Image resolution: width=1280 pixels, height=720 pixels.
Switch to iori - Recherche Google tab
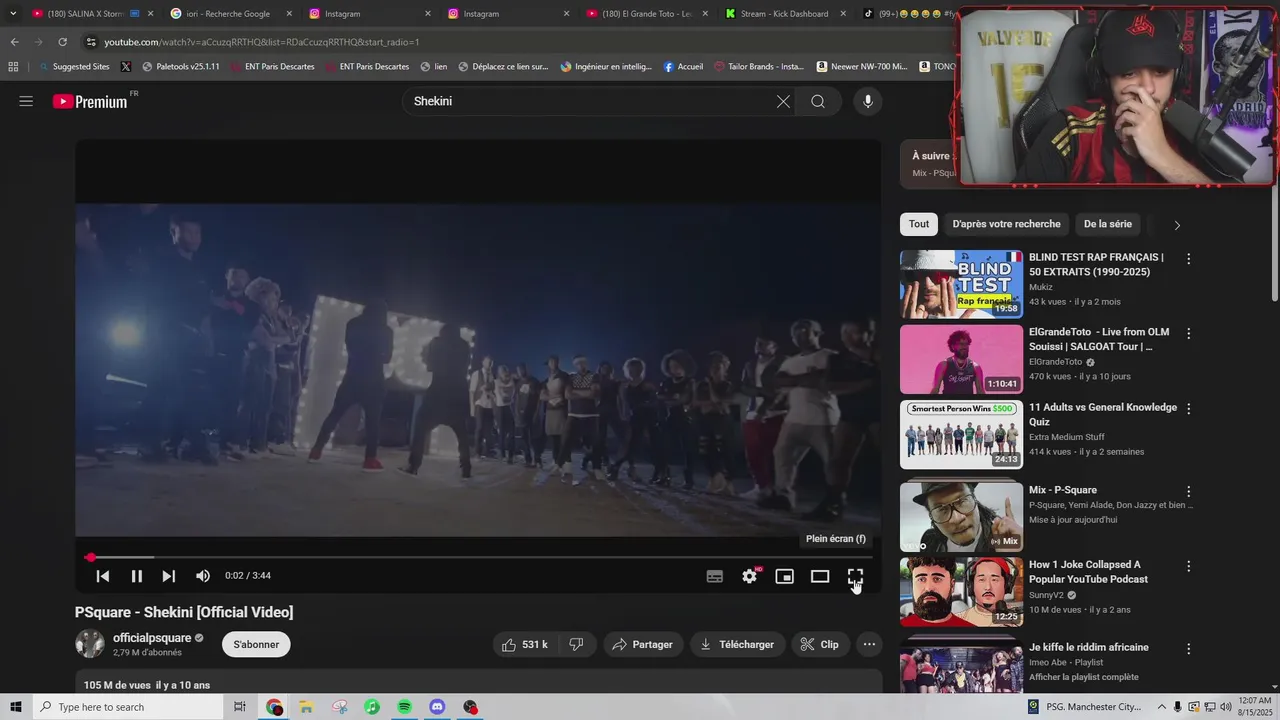[228, 14]
